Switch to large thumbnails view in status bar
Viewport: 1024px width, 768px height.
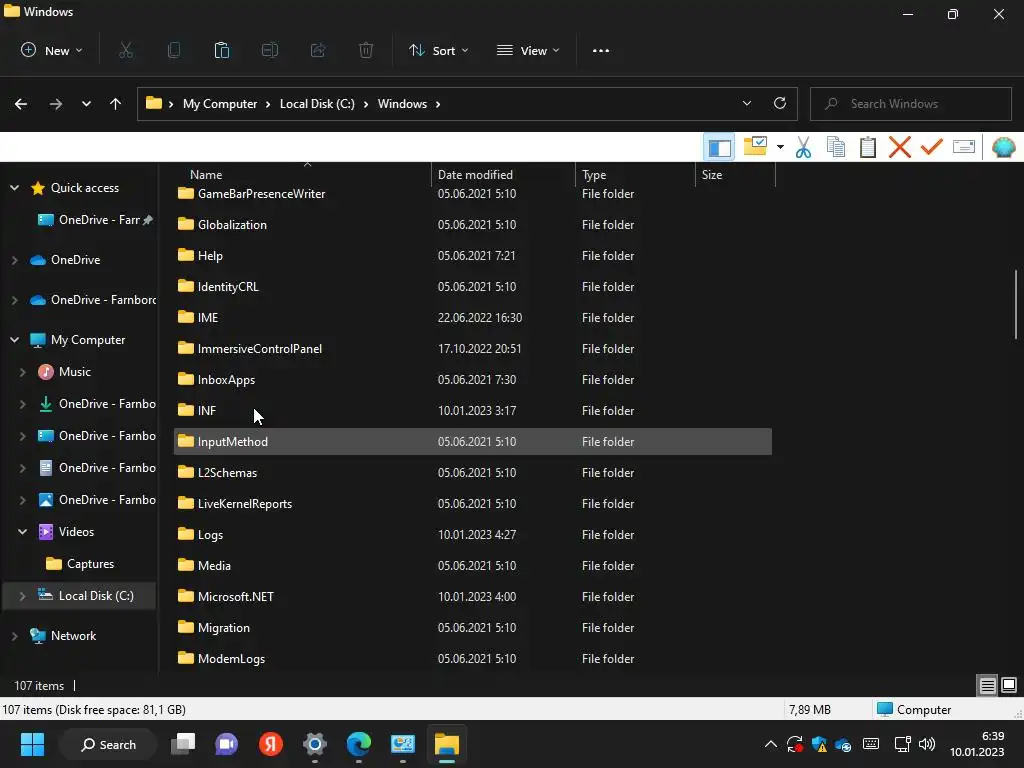[1009, 685]
